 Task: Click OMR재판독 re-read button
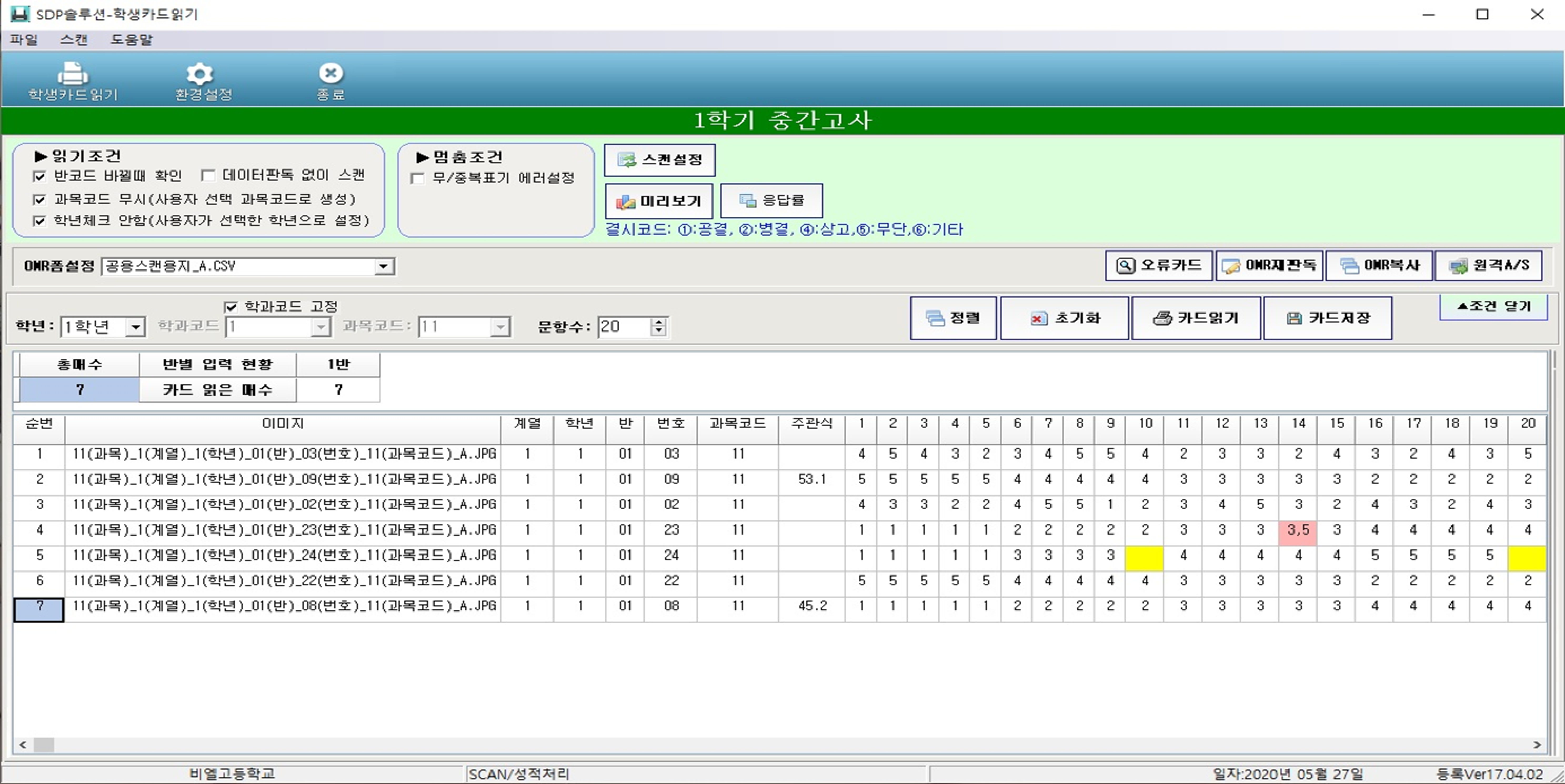click(x=1269, y=265)
